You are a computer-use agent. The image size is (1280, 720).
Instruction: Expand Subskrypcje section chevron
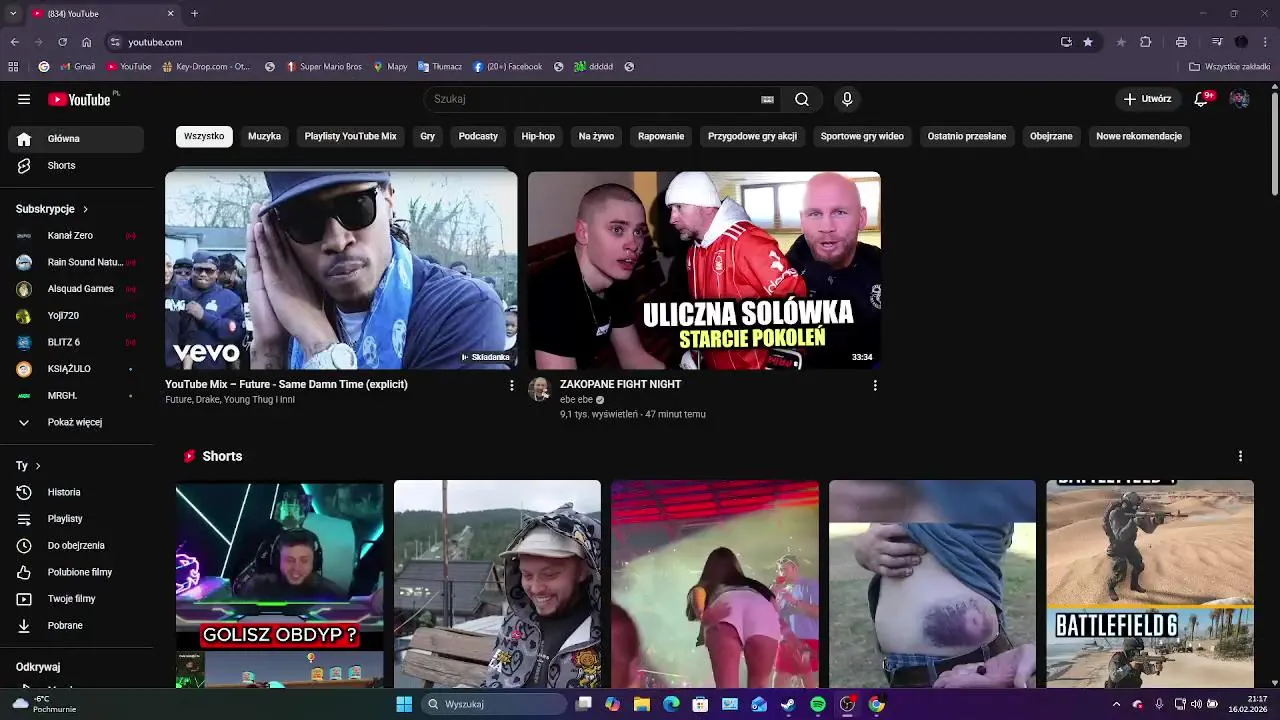85,209
